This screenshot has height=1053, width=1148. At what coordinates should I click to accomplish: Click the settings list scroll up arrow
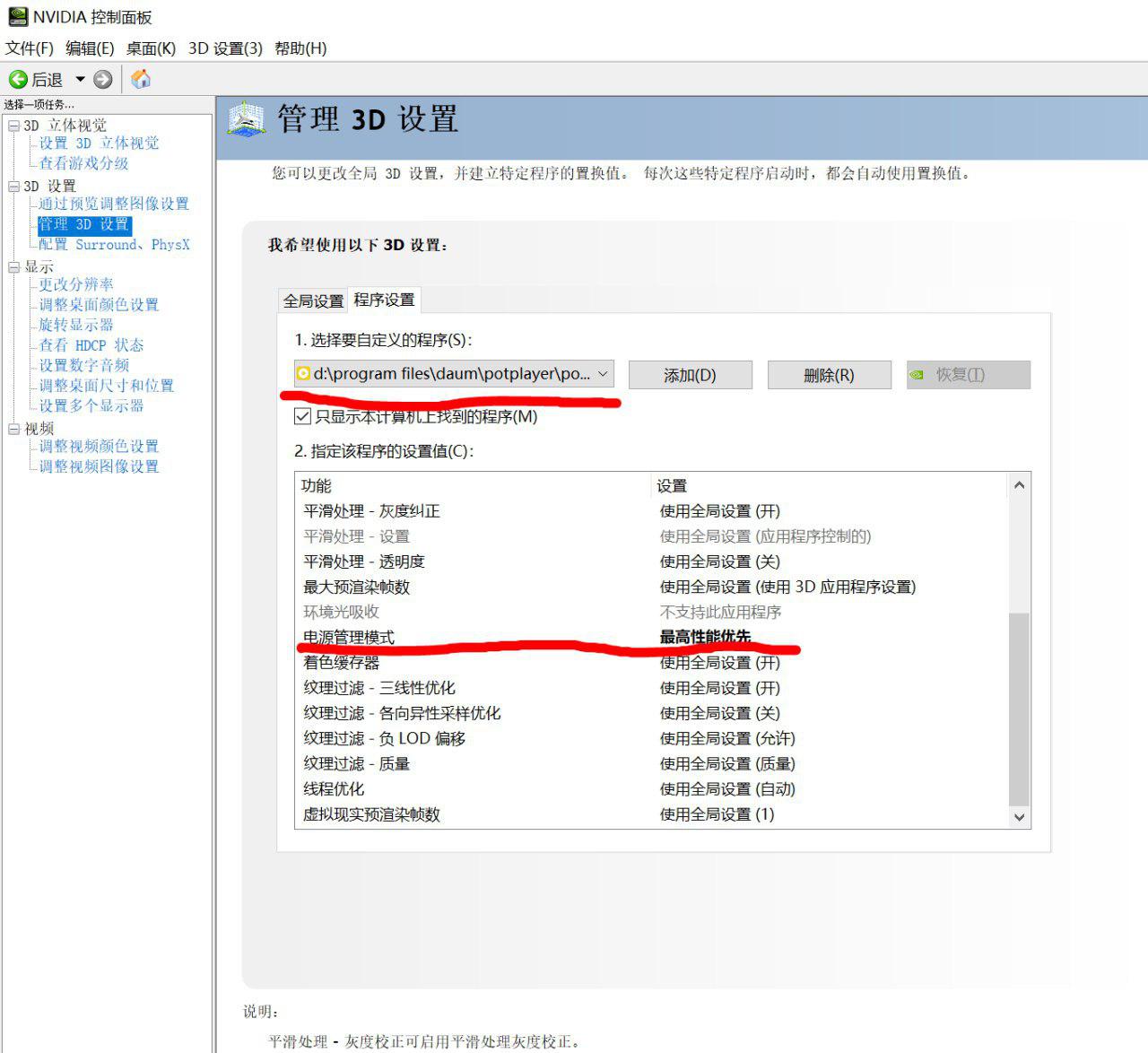(1019, 485)
